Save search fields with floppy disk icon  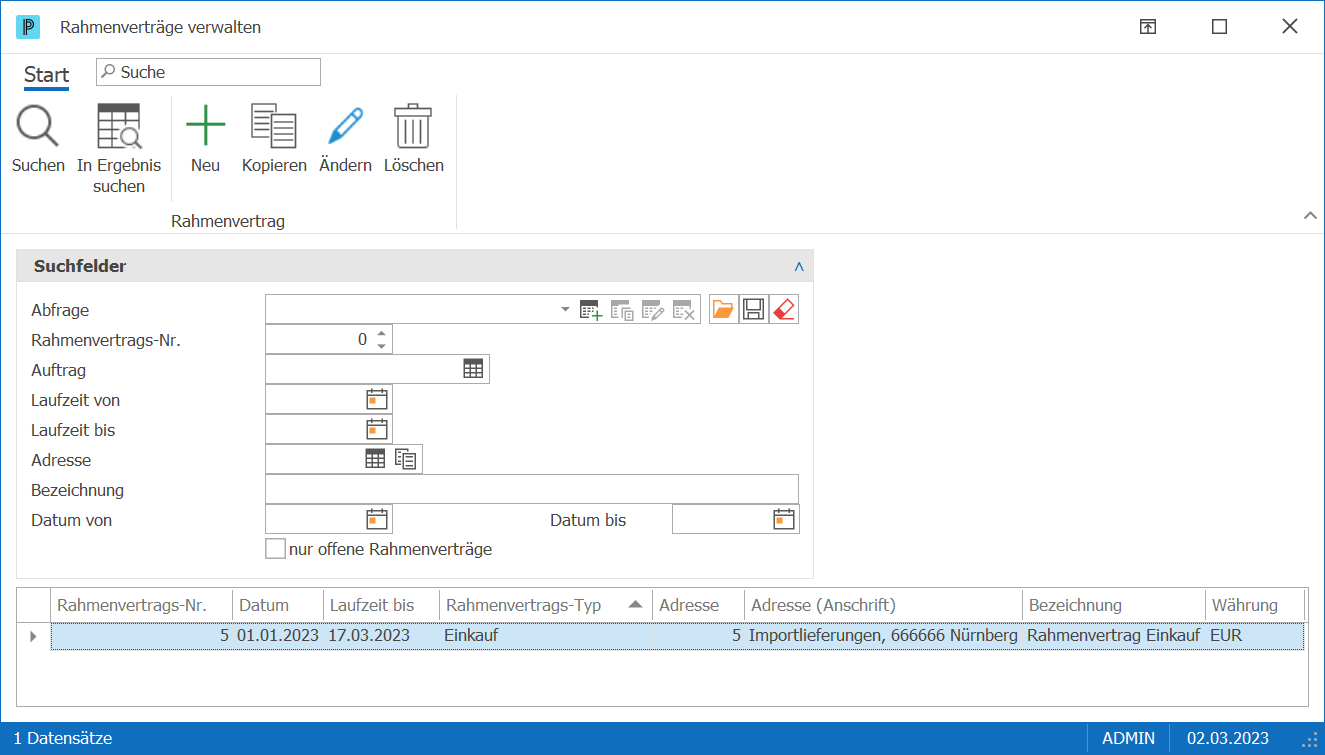click(754, 310)
